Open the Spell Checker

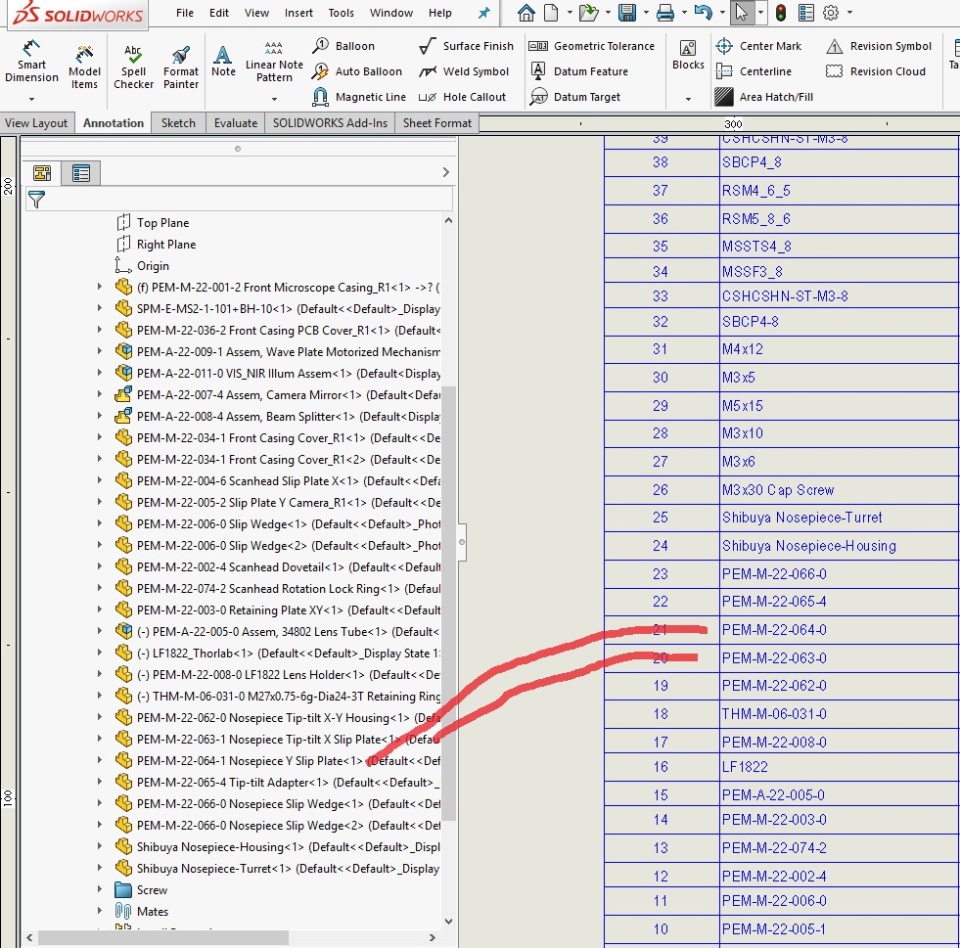click(x=133, y=67)
